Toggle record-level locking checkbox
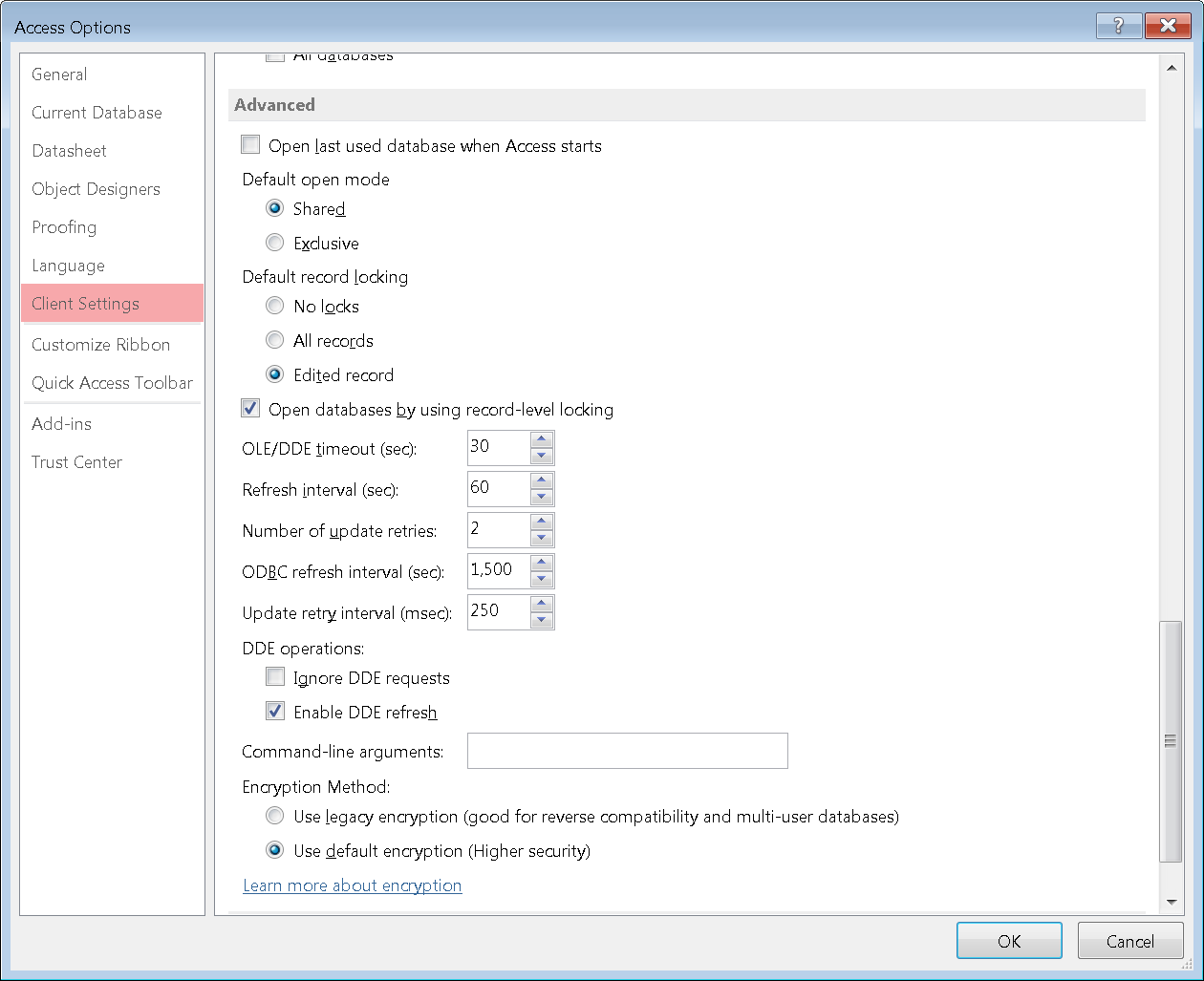This screenshot has height=981, width=1204. [x=250, y=409]
